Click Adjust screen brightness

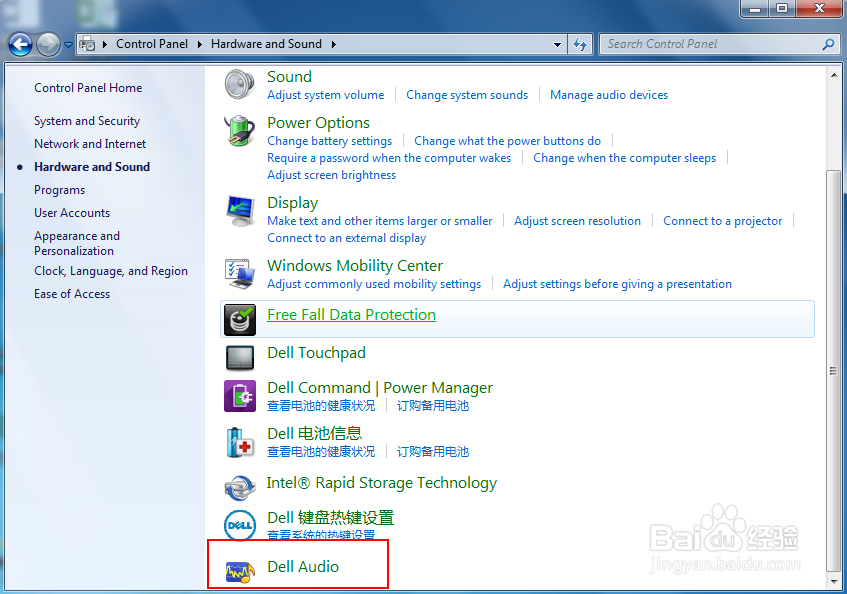click(332, 175)
